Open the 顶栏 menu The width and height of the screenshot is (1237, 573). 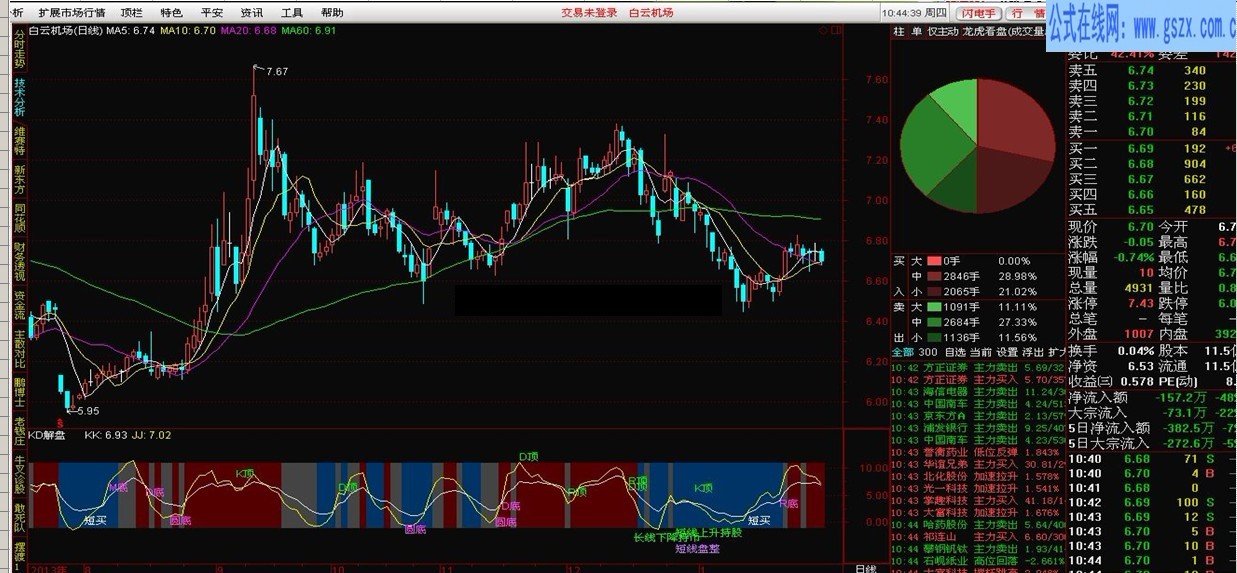131,13
